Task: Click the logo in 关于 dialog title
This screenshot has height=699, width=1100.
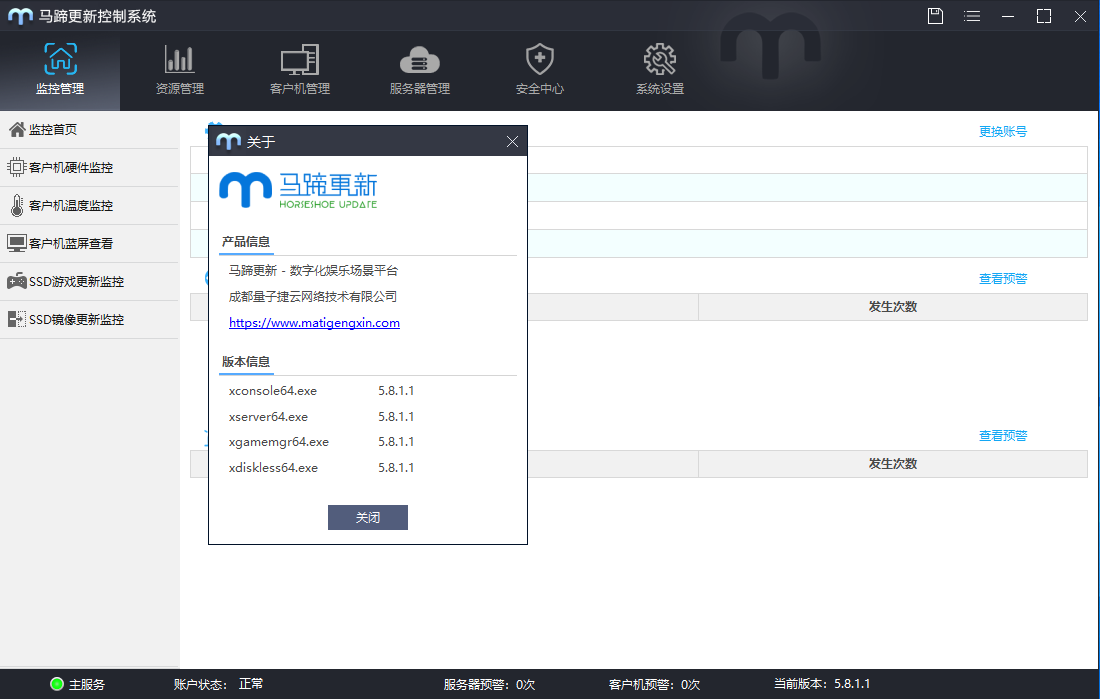Action: 228,142
